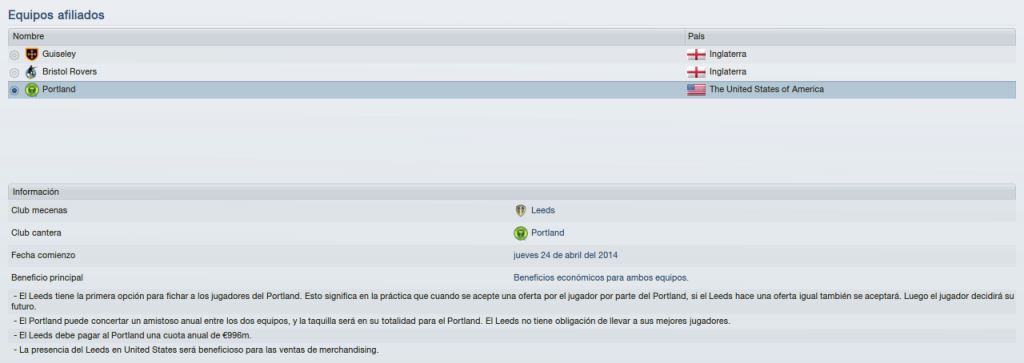Sort the list by Nombre column header
Viewport: 1024px width, 363px height.
(346, 37)
